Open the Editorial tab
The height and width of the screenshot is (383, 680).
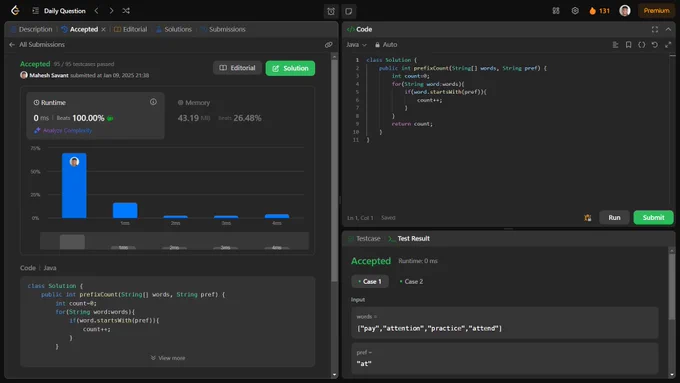(131, 29)
